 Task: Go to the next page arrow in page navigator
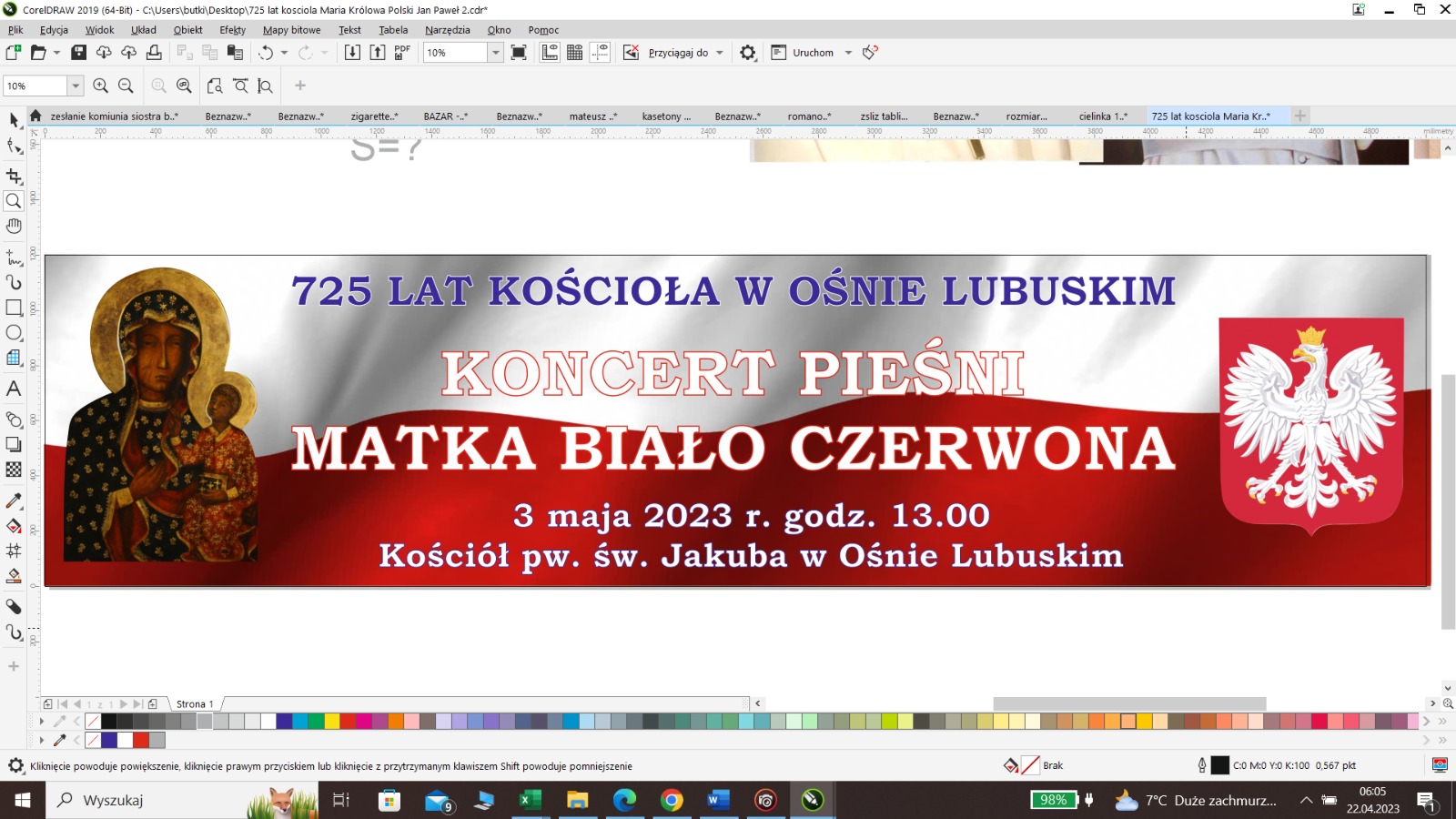(x=124, y=703)
